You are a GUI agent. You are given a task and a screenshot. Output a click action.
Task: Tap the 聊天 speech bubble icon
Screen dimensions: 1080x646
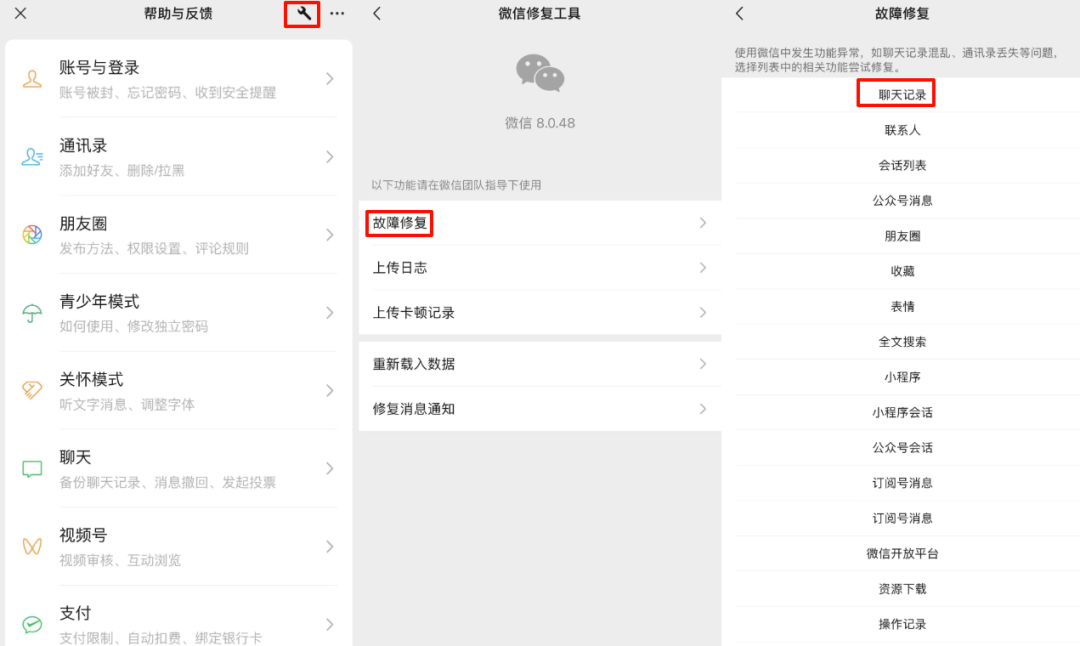(x=32, y=469)
